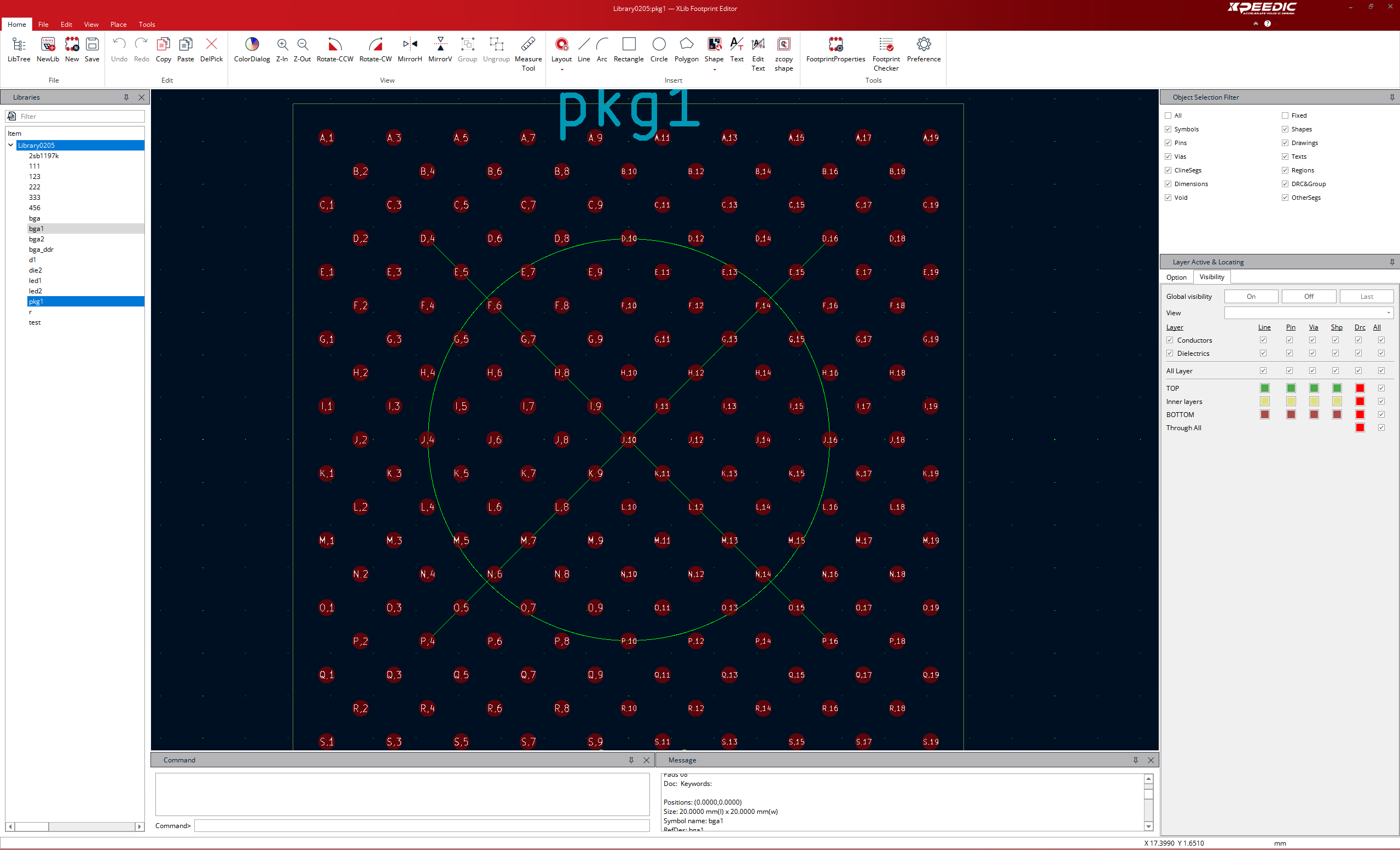Viewport: 1400px width, 850px height.
Task: Zoom out with Z-Out
Action: click(x=303, y=49)
